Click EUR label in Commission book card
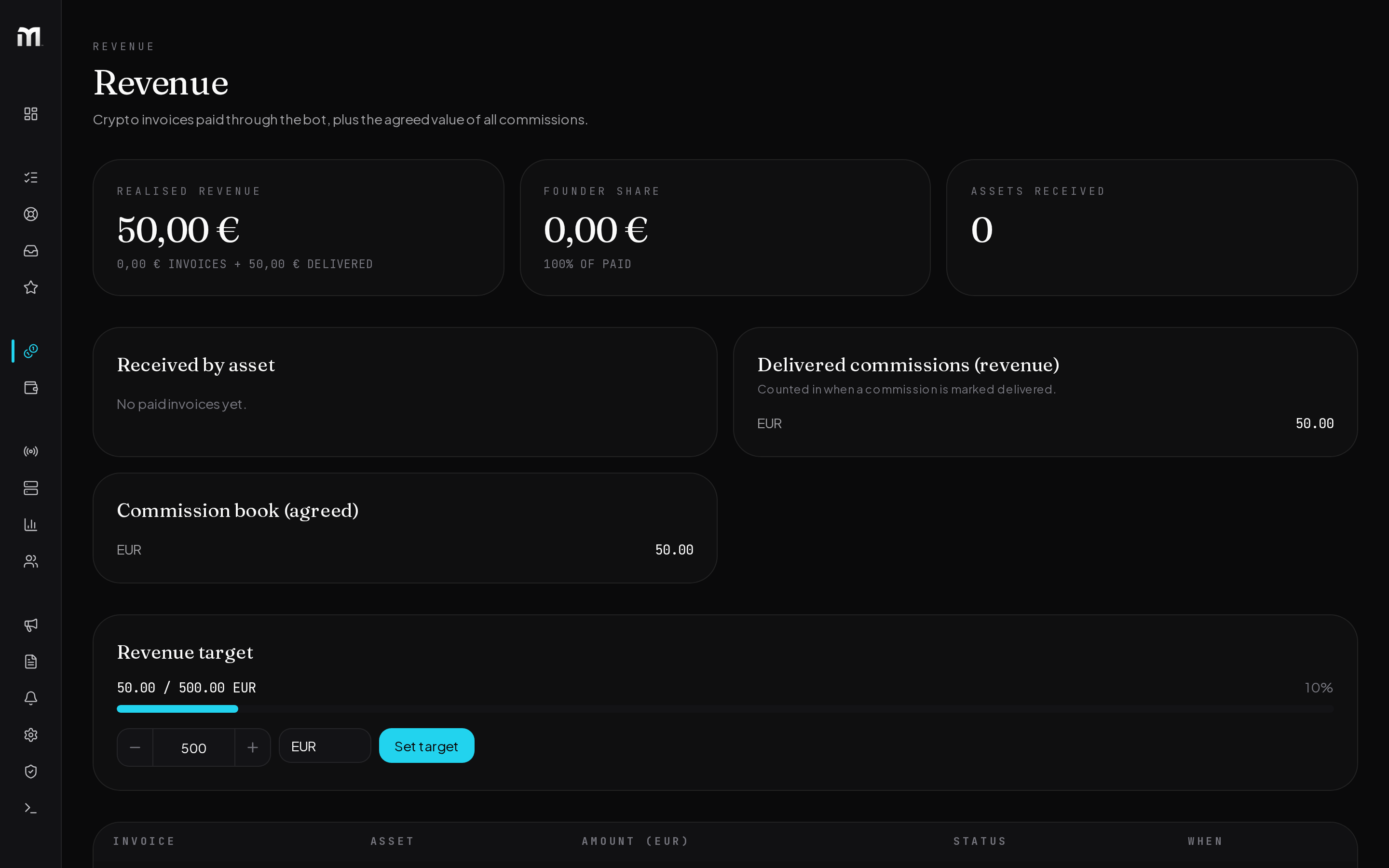Screen dimensions: 1389x868 click(x=129, y=550)
